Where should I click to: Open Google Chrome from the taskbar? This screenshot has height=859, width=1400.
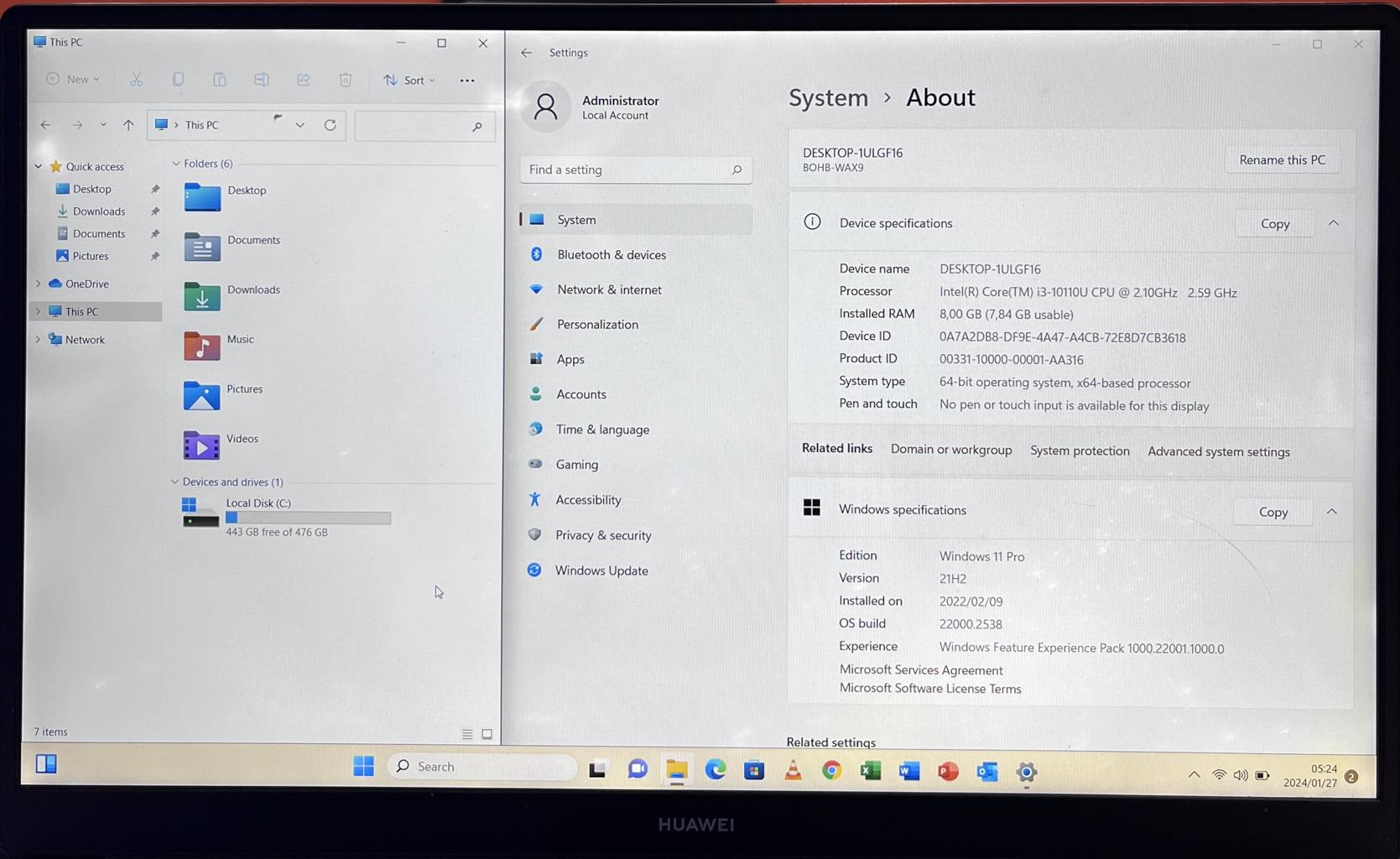click(831, 770)
